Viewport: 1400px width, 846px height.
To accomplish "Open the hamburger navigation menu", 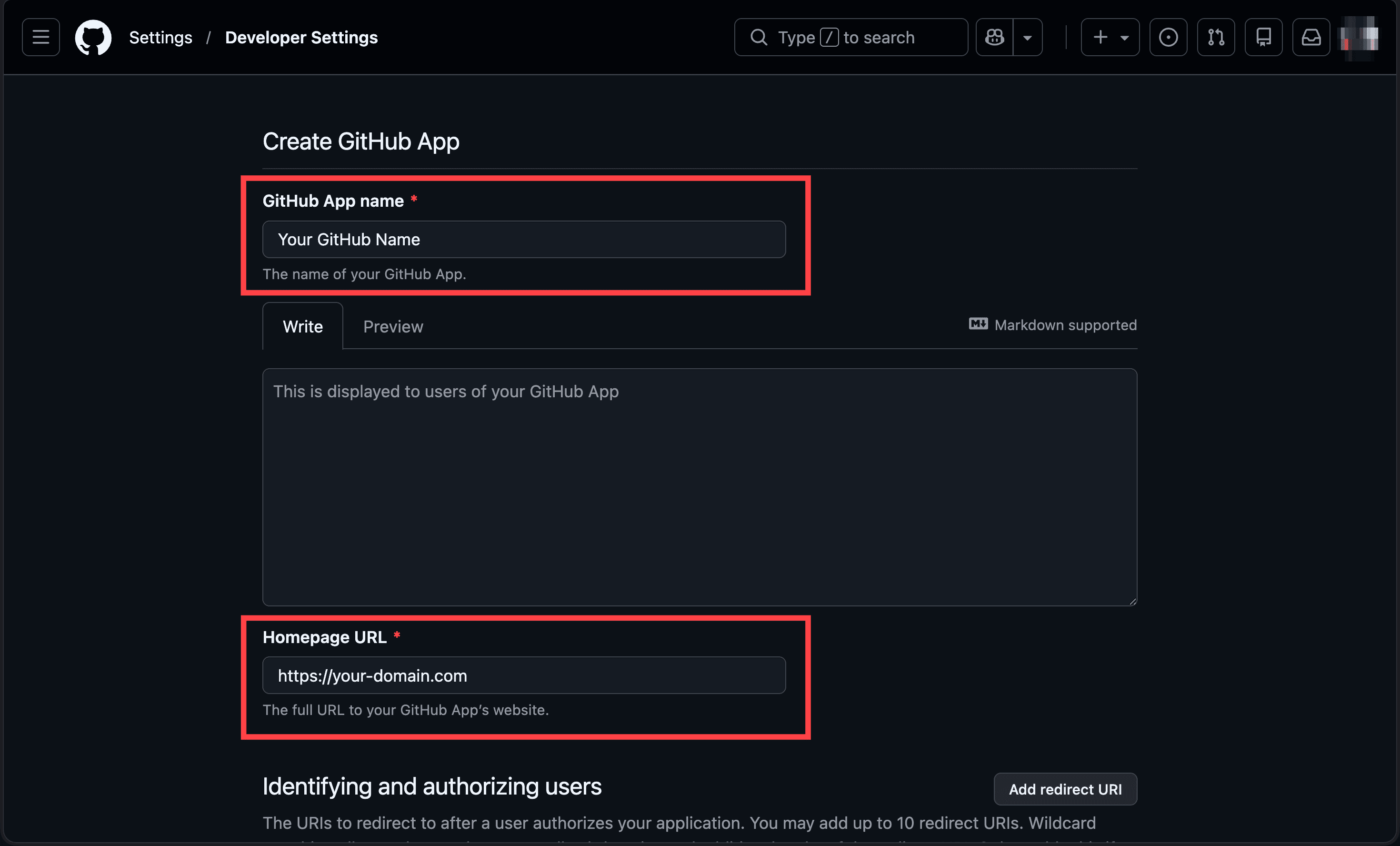I will click(40, 38).
